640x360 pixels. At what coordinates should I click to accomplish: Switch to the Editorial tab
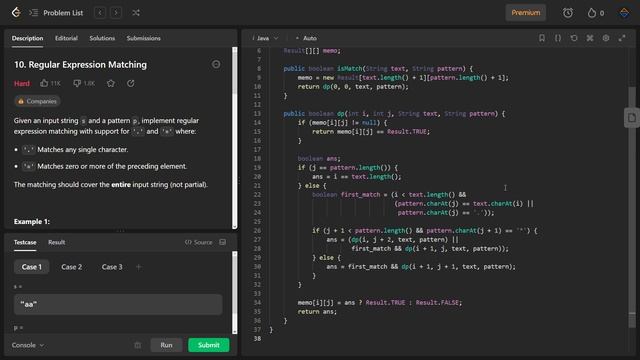coord(66,38)
